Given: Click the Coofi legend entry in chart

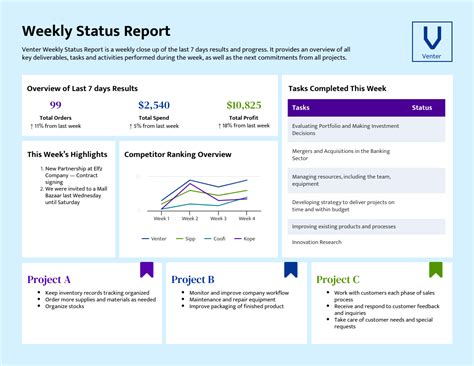Looking at the screenshot, I should tap(215, 239).
